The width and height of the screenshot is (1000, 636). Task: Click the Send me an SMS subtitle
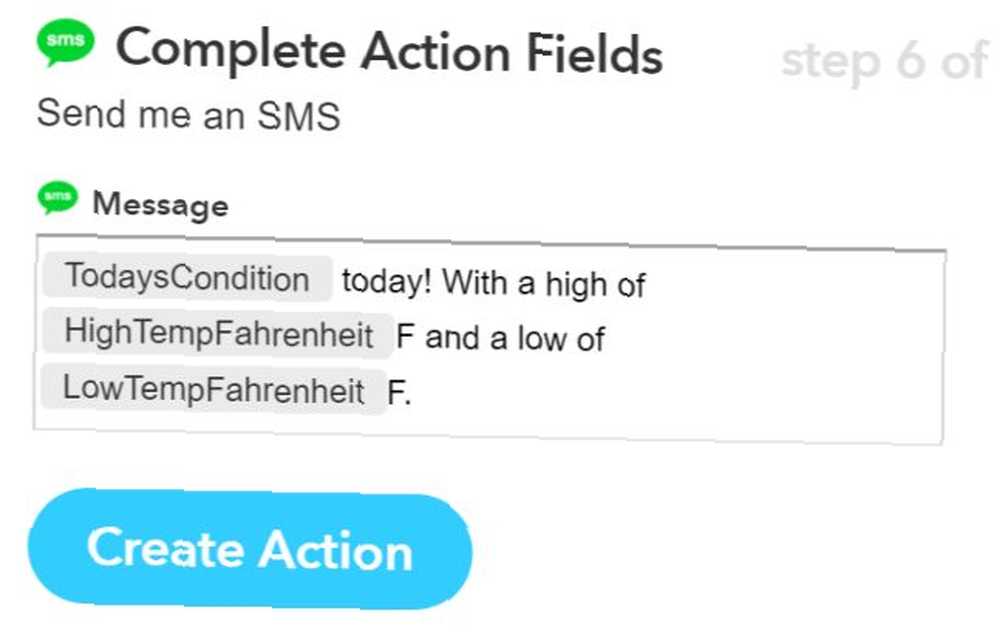189,115
